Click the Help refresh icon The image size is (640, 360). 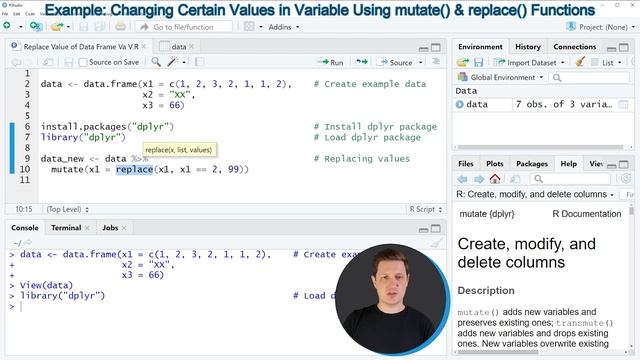pyautogui.click(x=626, y=179)
